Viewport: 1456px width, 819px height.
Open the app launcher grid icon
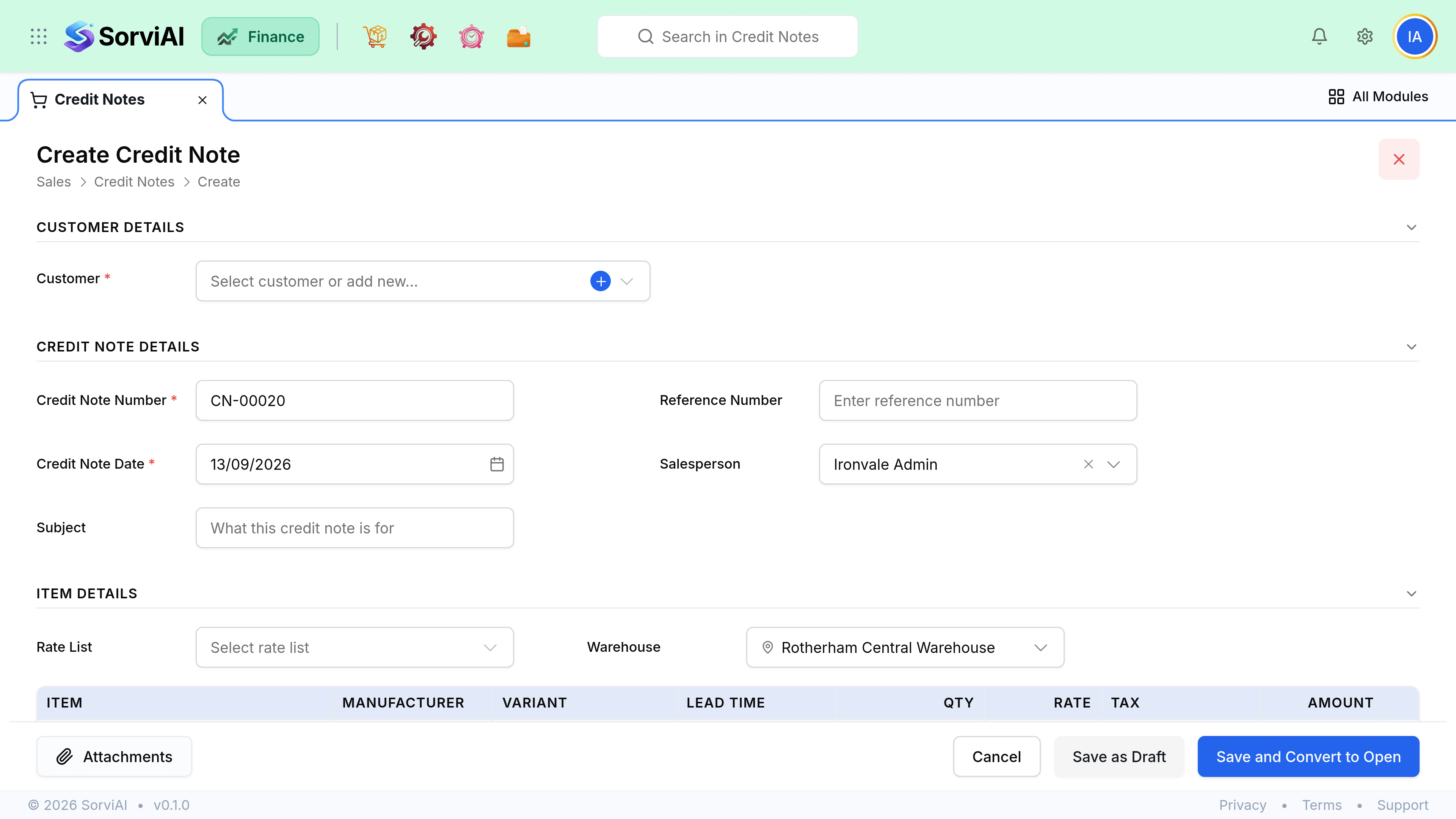38,37
